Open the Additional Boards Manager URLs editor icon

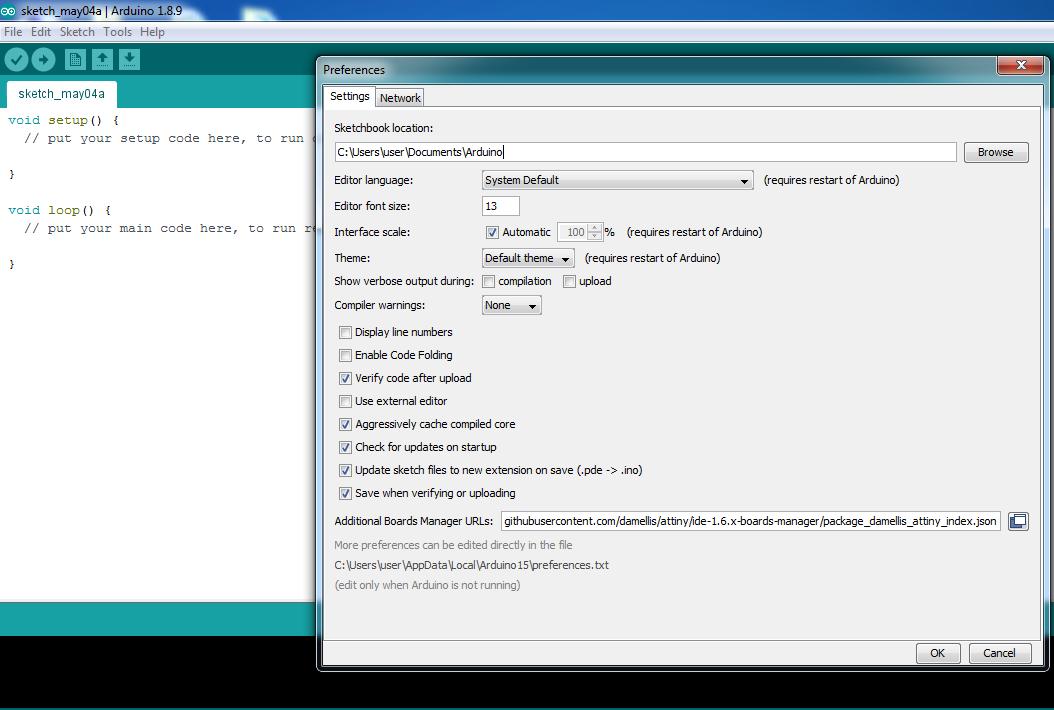click(1018, 521)
